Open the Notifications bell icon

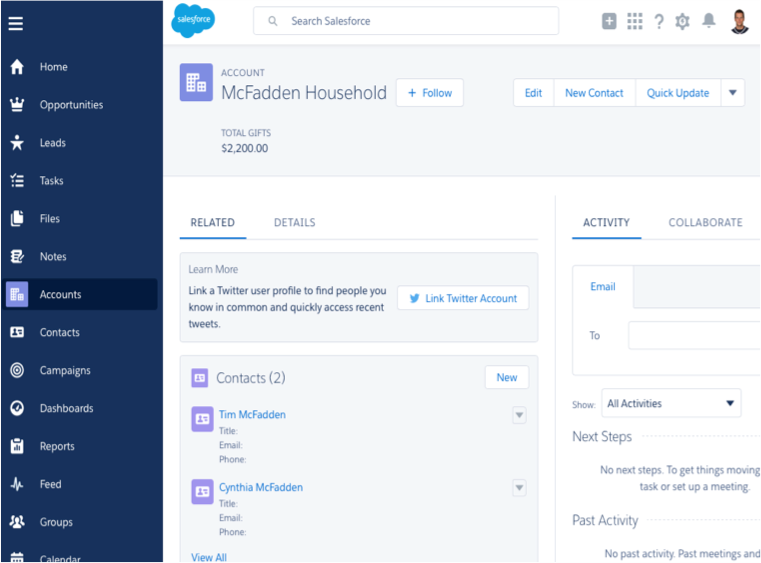709,20
